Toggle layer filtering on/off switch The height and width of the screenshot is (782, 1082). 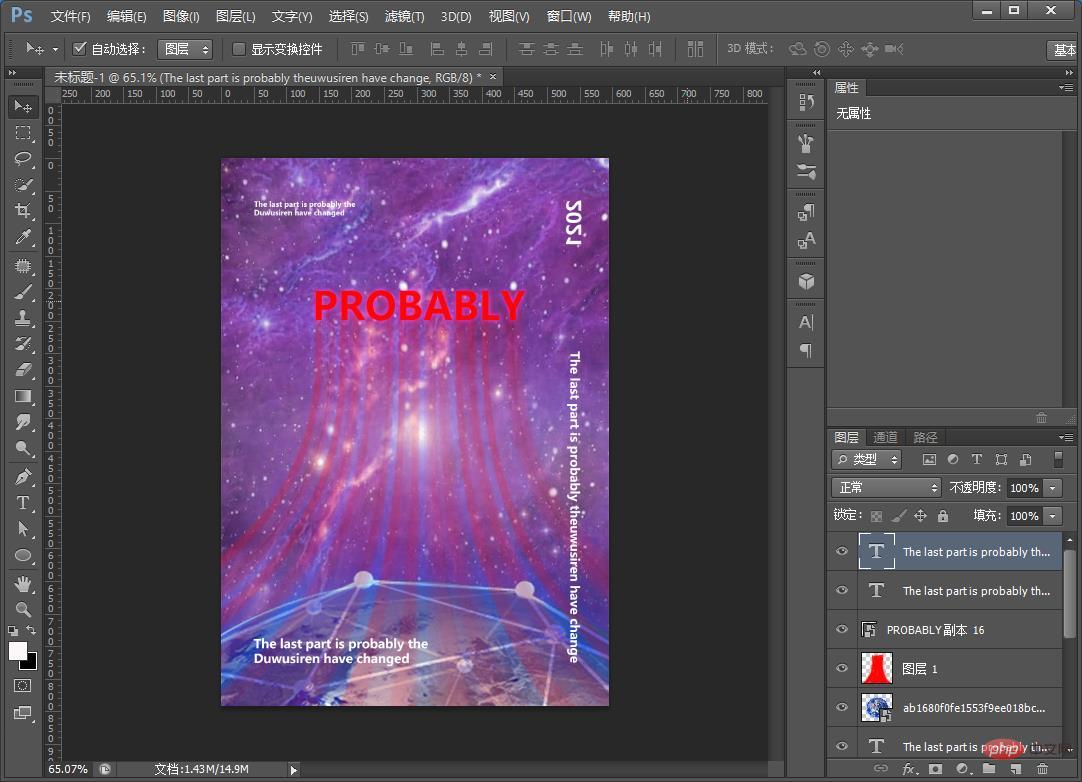coord(1059,459)
